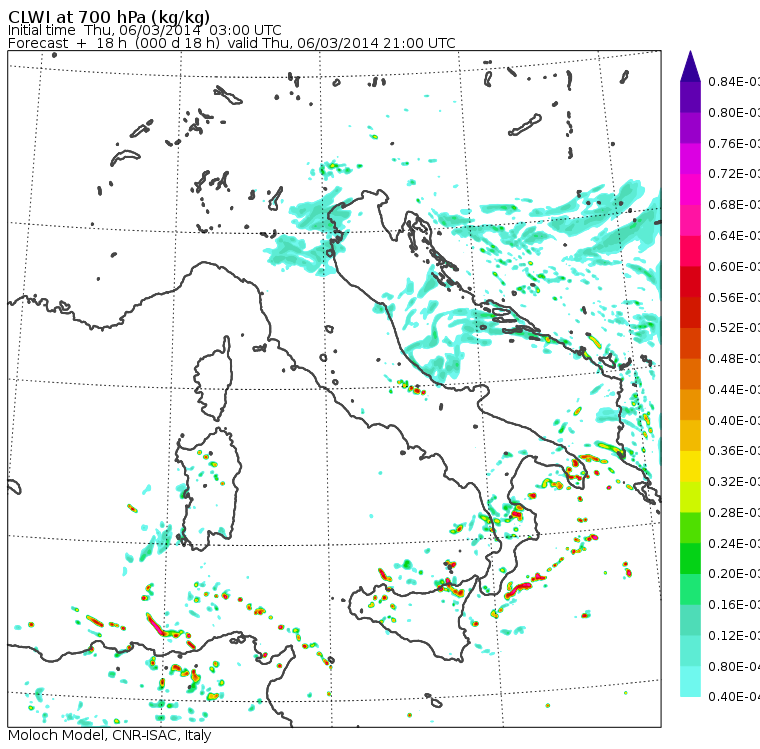Click the "Moloch Model, CNR-ISAC, Italy" credit text
Image resolution: width=760 pixels, height=749 pixels.
pyautogui.click(x=110, y=735)
